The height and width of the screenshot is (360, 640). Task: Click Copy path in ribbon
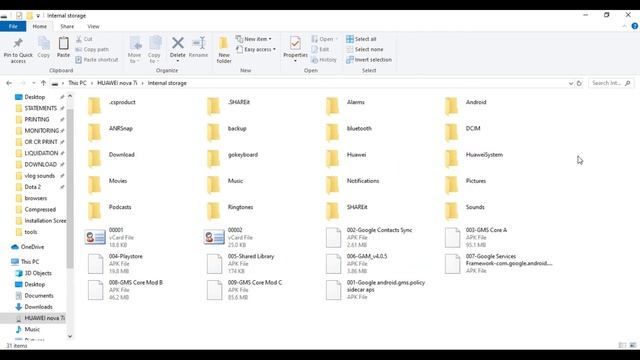92,49
